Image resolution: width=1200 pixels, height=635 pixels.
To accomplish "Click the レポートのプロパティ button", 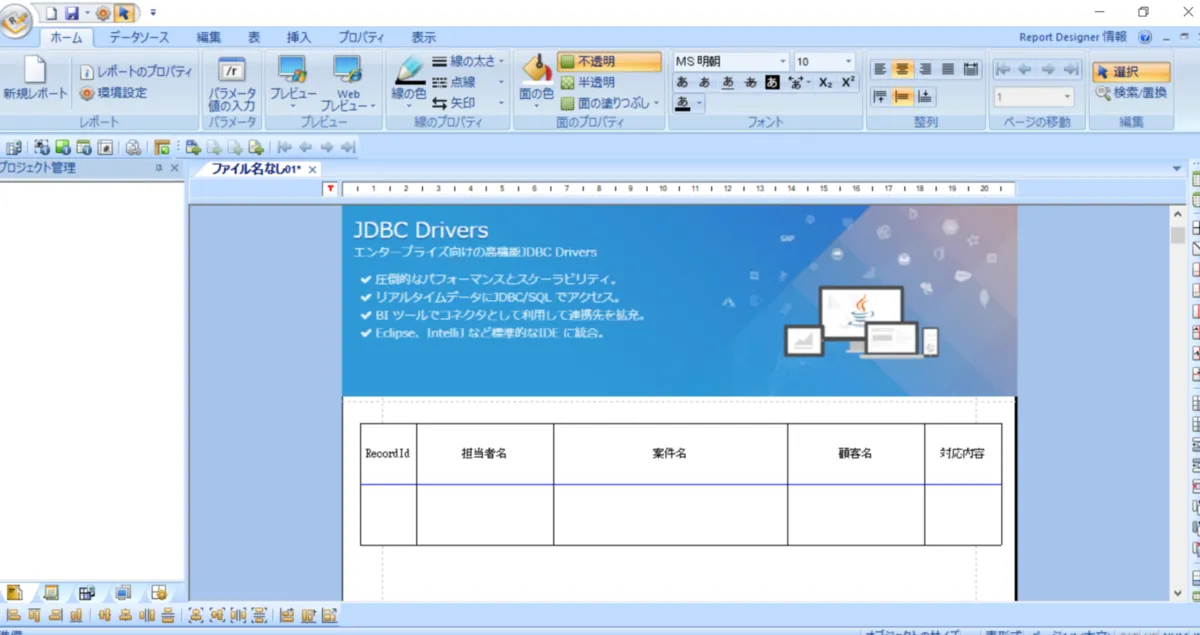I will coord(136,72).
